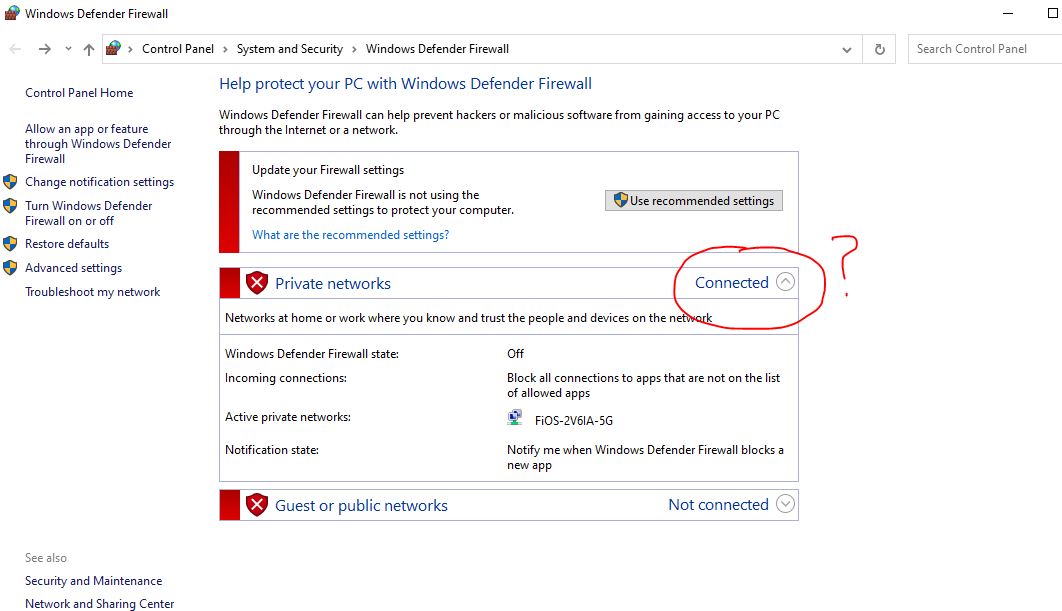Viewport: 1062px width, 611px height.
Task: Click the red shield icon beside Private networks
Action: (x=257, y=282)
